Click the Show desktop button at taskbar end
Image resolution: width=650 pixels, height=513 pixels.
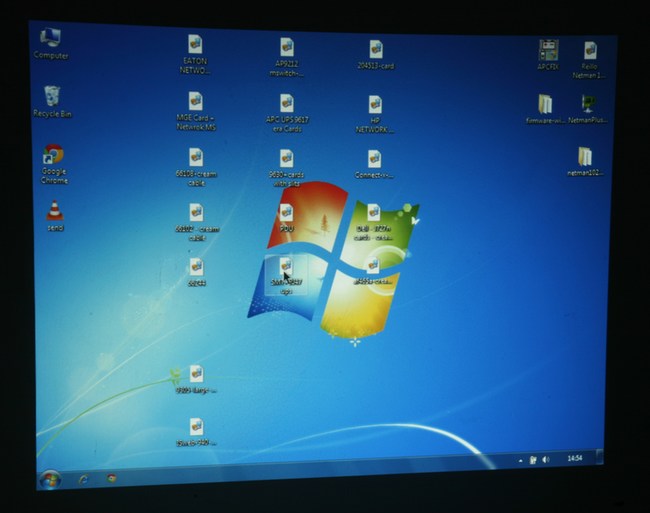pyautogui.click(x=599, y=457)
